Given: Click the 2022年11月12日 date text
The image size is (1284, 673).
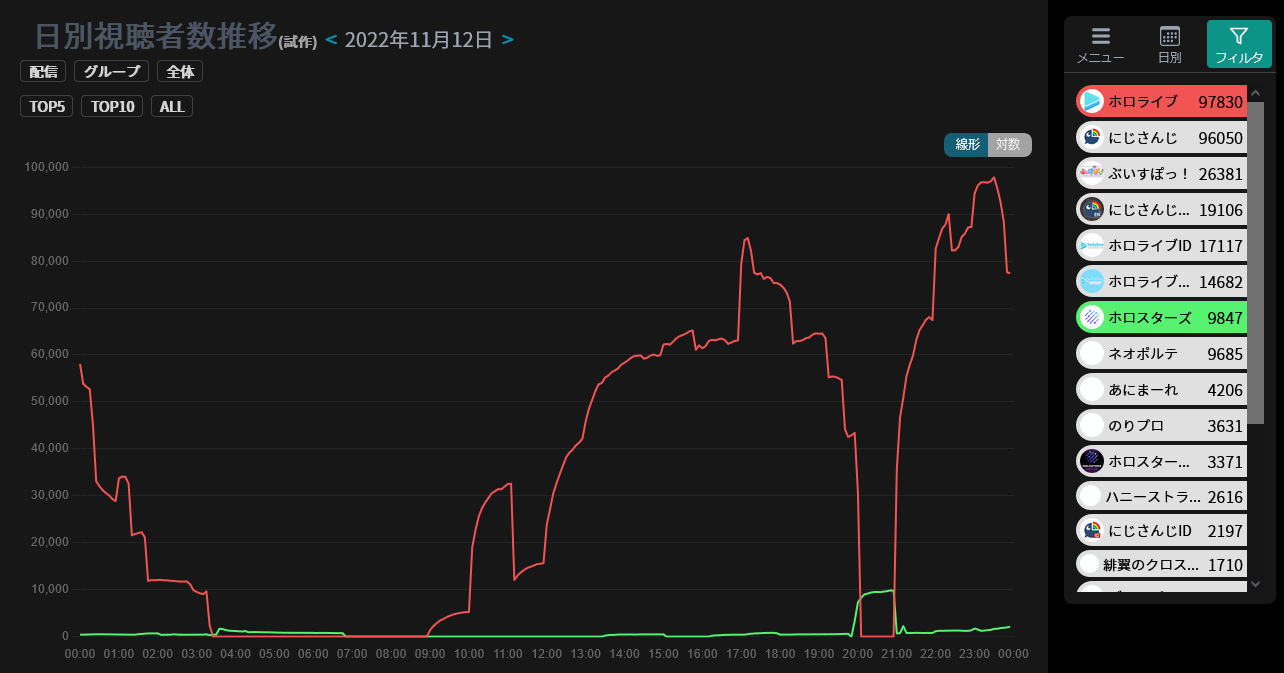Looking at the screenshot, I should point(419,40).
